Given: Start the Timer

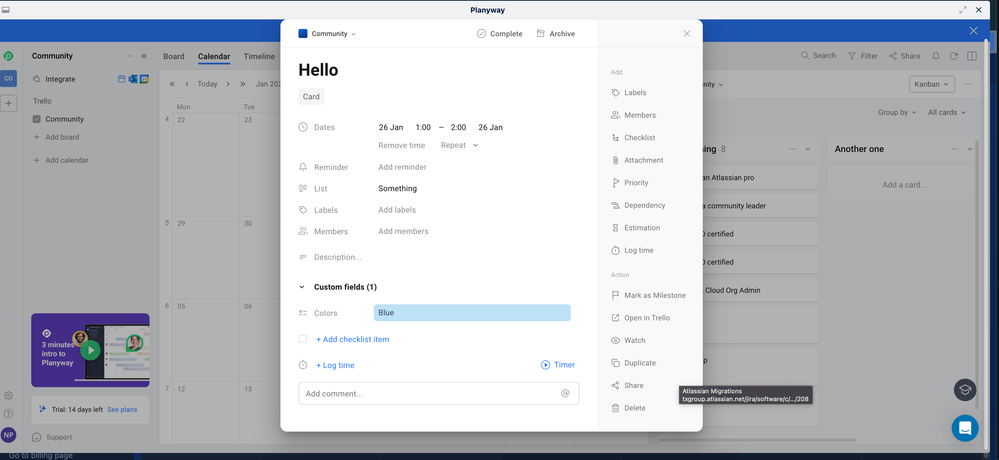Looking at the screenshot, I should tap(558, 365).
